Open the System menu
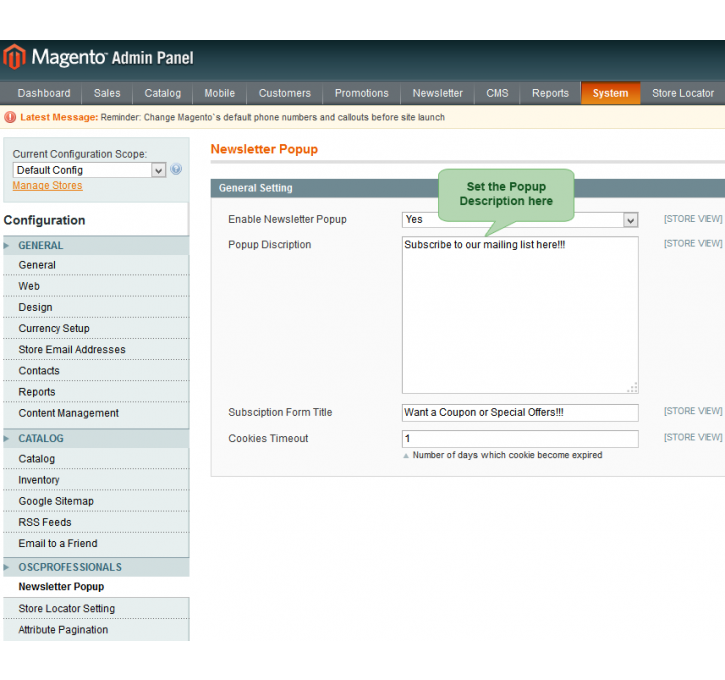725x680 pixels. [610, 93]
